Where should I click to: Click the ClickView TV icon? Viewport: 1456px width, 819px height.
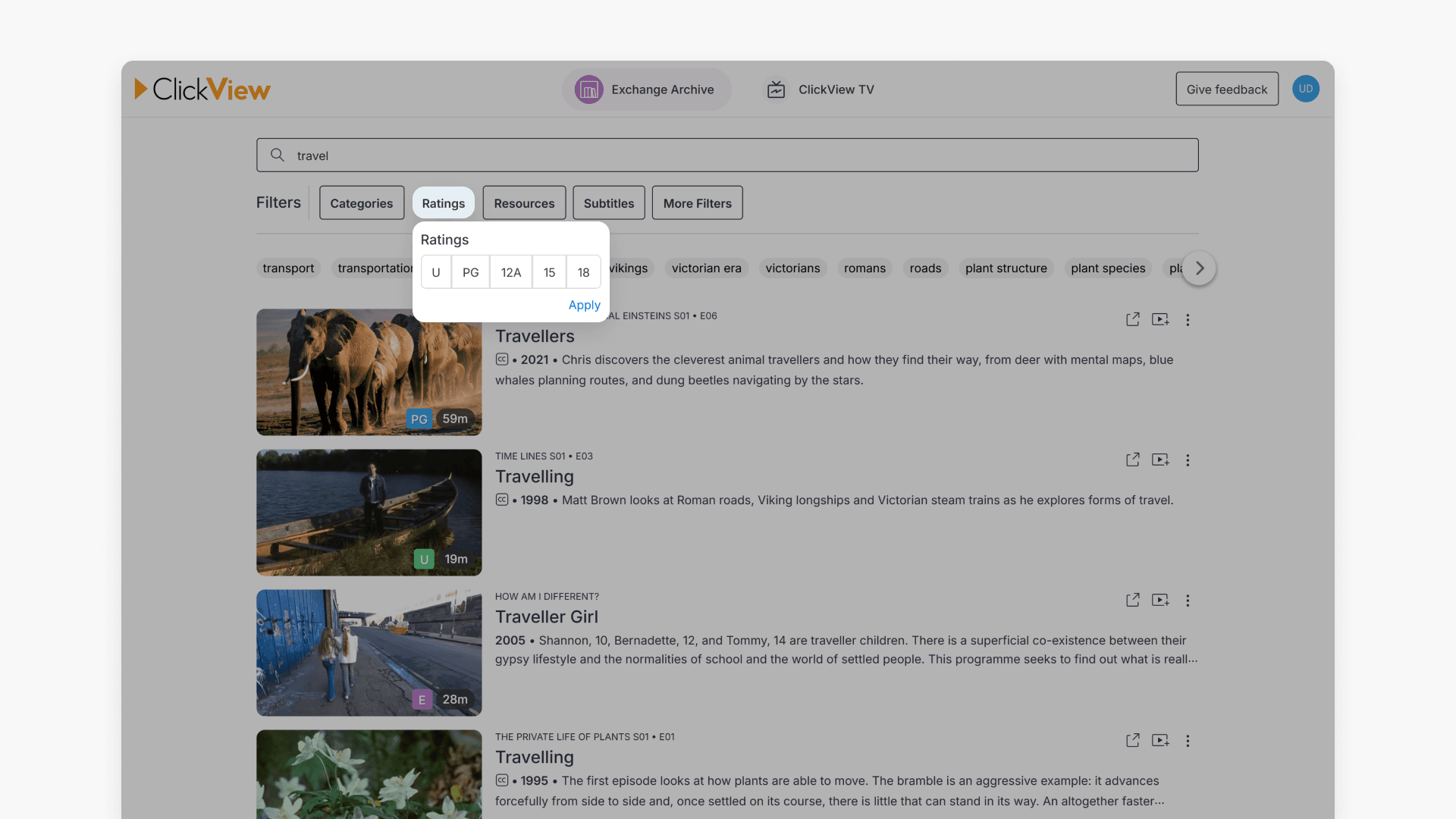[776, 89]
